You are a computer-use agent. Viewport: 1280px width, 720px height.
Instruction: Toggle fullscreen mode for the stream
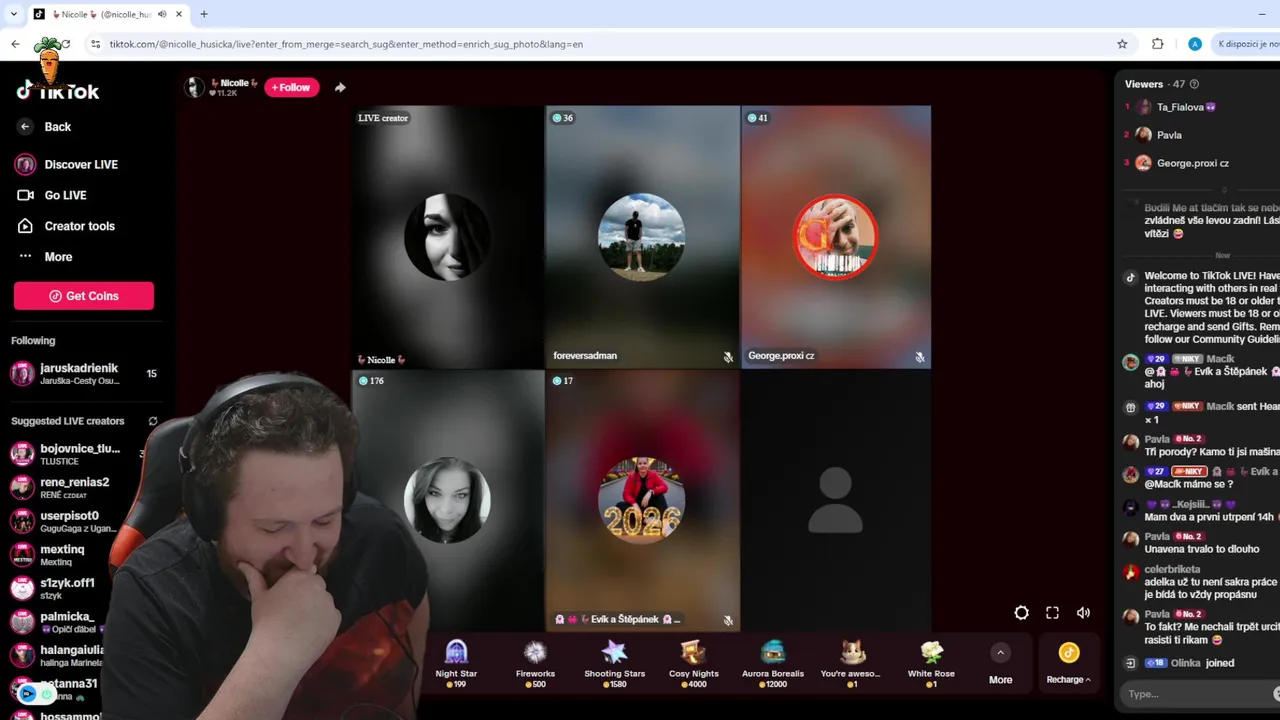pyautogui.click(x=1052, y=613)
